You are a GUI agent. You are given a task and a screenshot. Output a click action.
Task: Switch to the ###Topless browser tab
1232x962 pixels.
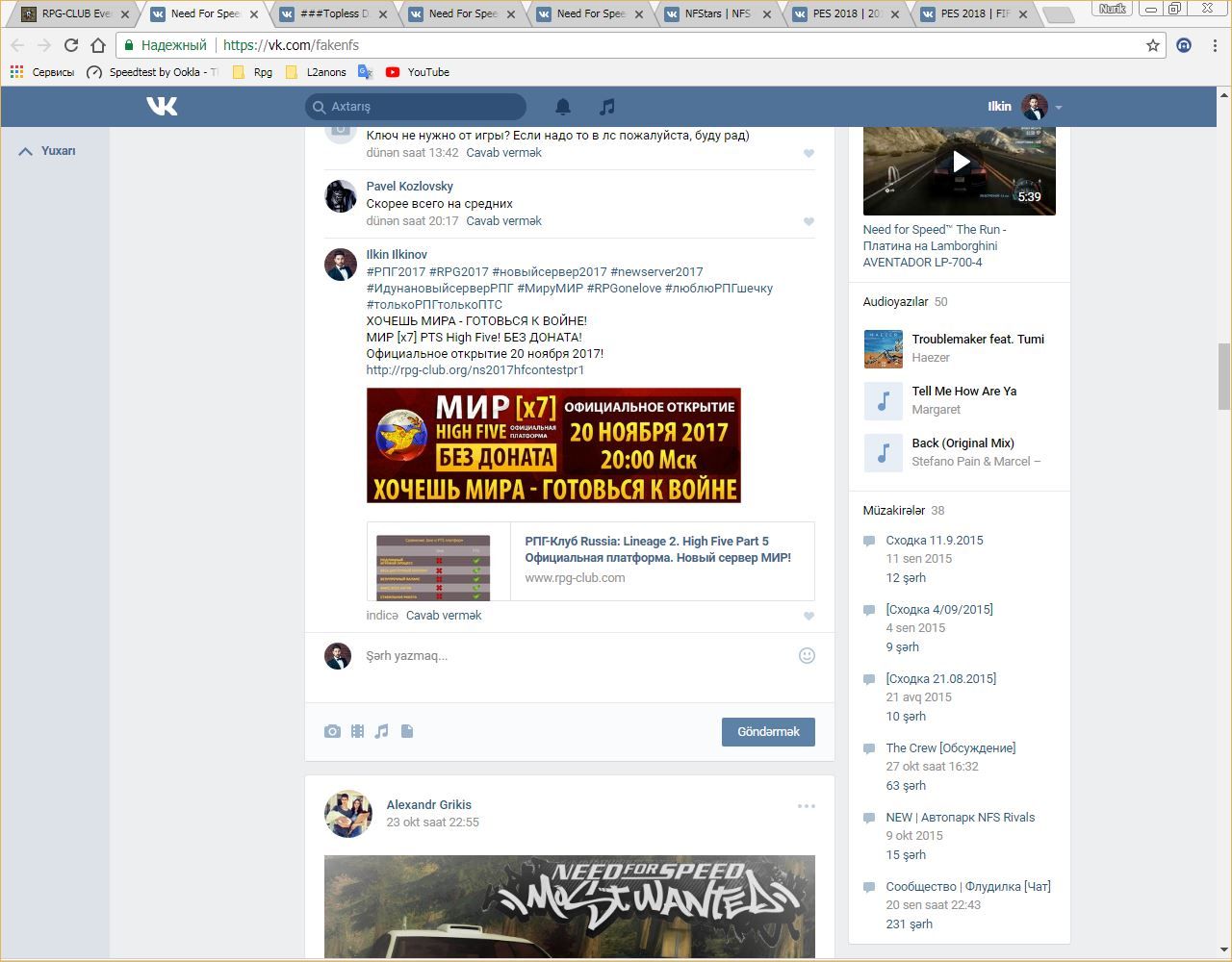pos(334,14)
